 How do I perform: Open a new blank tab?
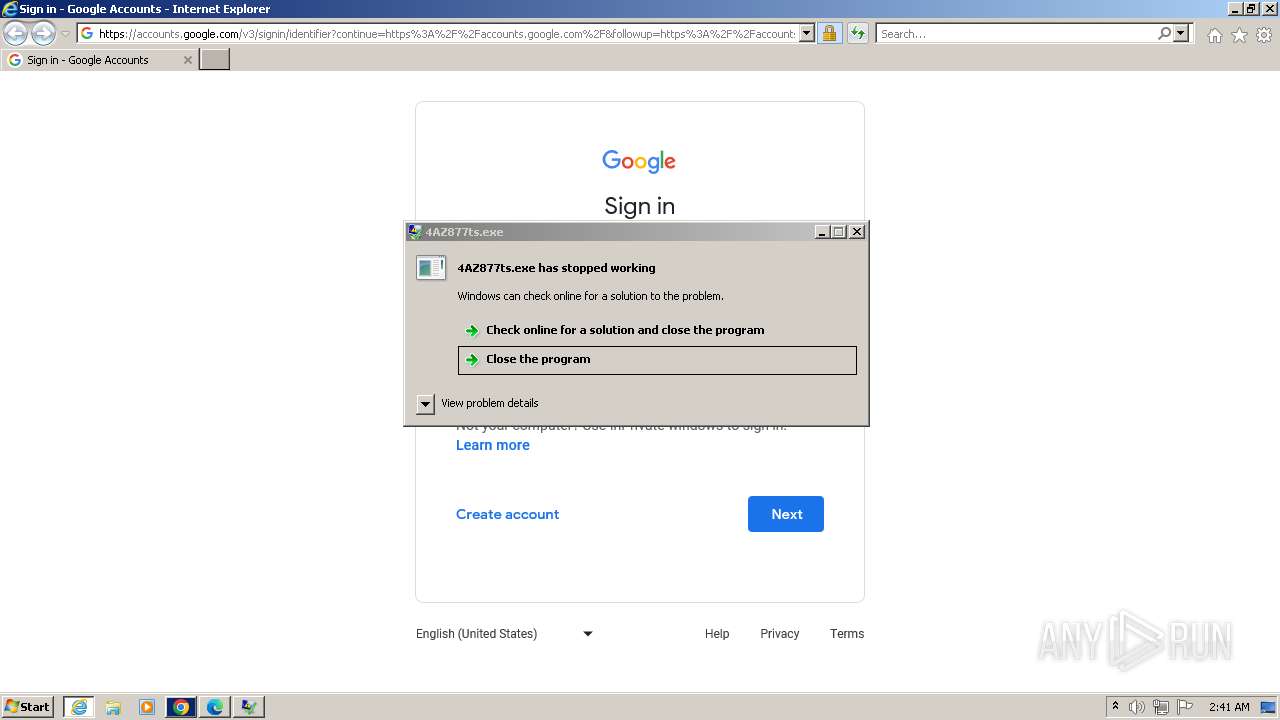[215, 60]
